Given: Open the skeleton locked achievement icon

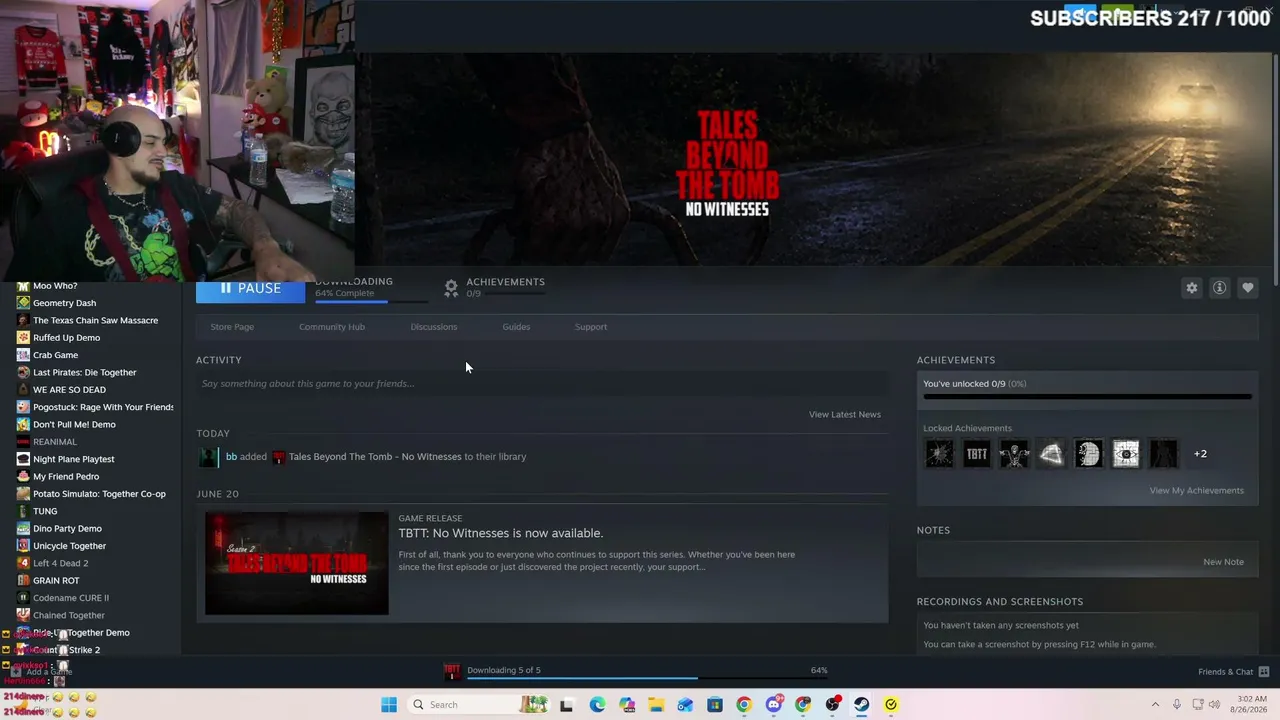Looking at the screenshot, I should (x=1014, y=454).
